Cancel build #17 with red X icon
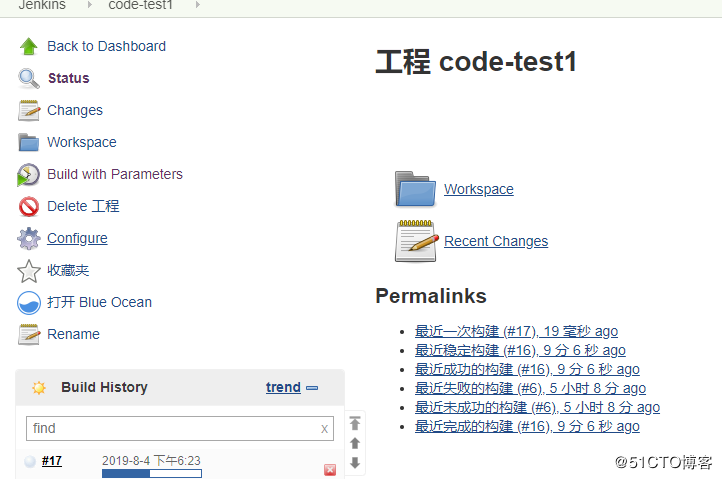This screenshot has height=479, width=722. point(330,470)
